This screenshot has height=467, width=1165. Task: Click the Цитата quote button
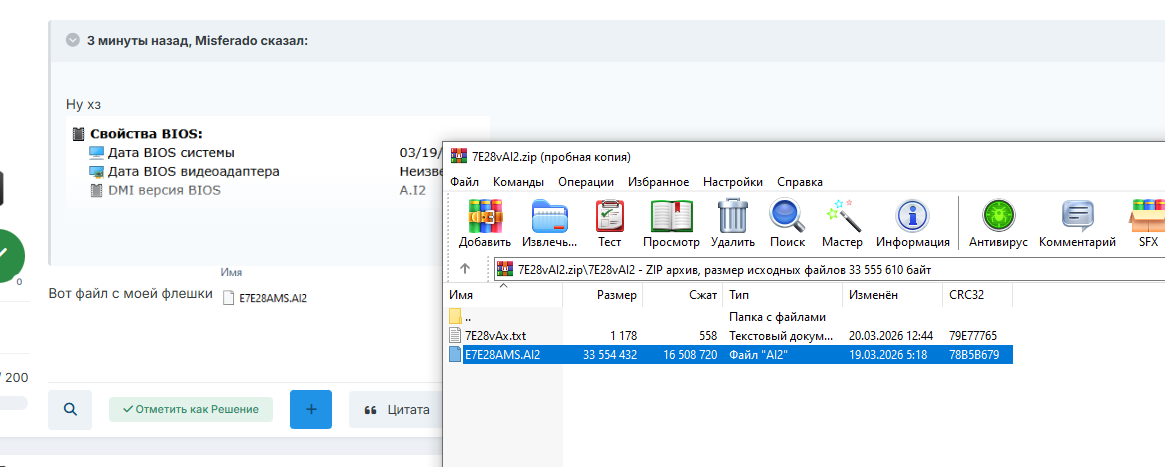[x=397, y=409]
